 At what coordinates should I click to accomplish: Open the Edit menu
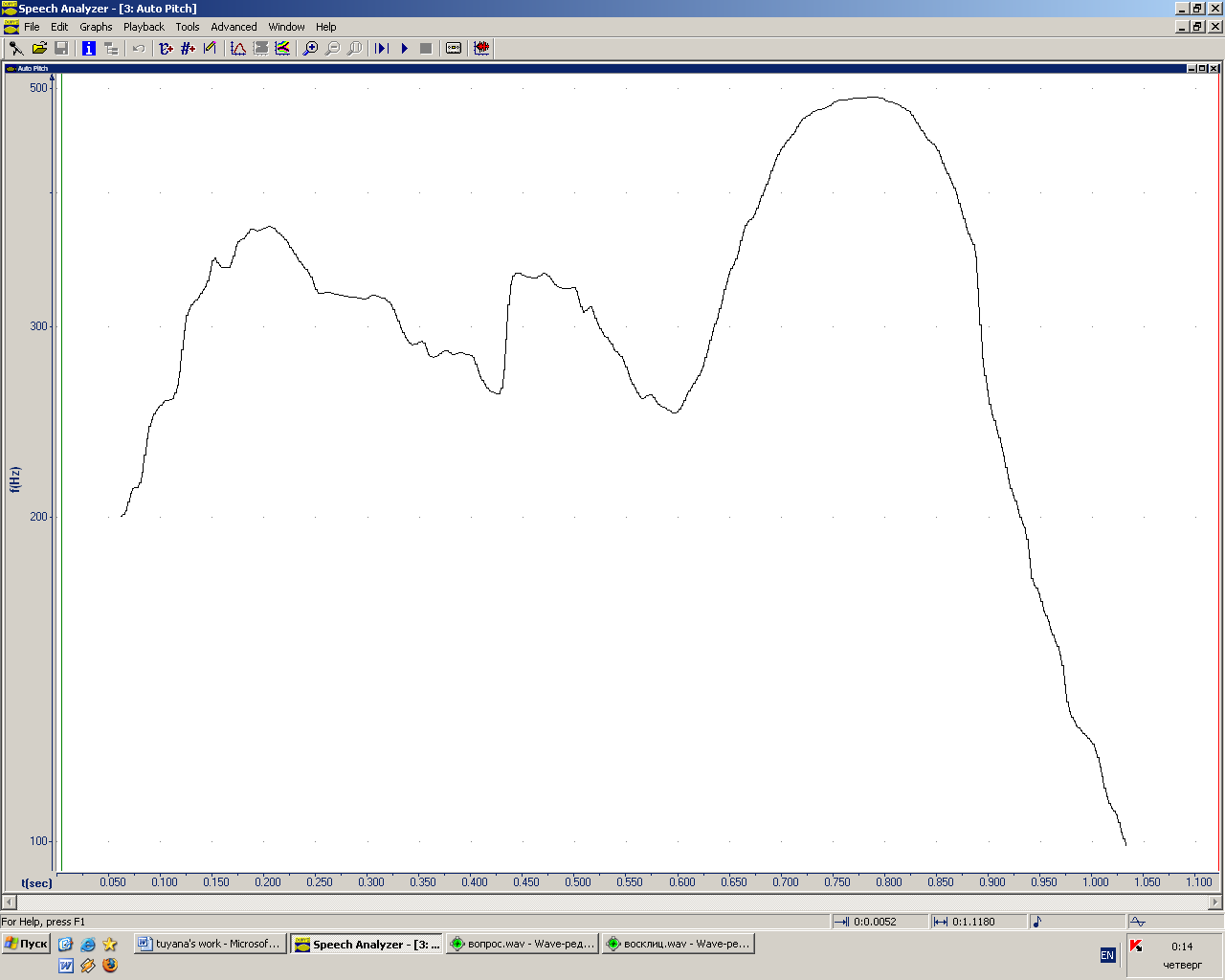click(x=59, y=27)
